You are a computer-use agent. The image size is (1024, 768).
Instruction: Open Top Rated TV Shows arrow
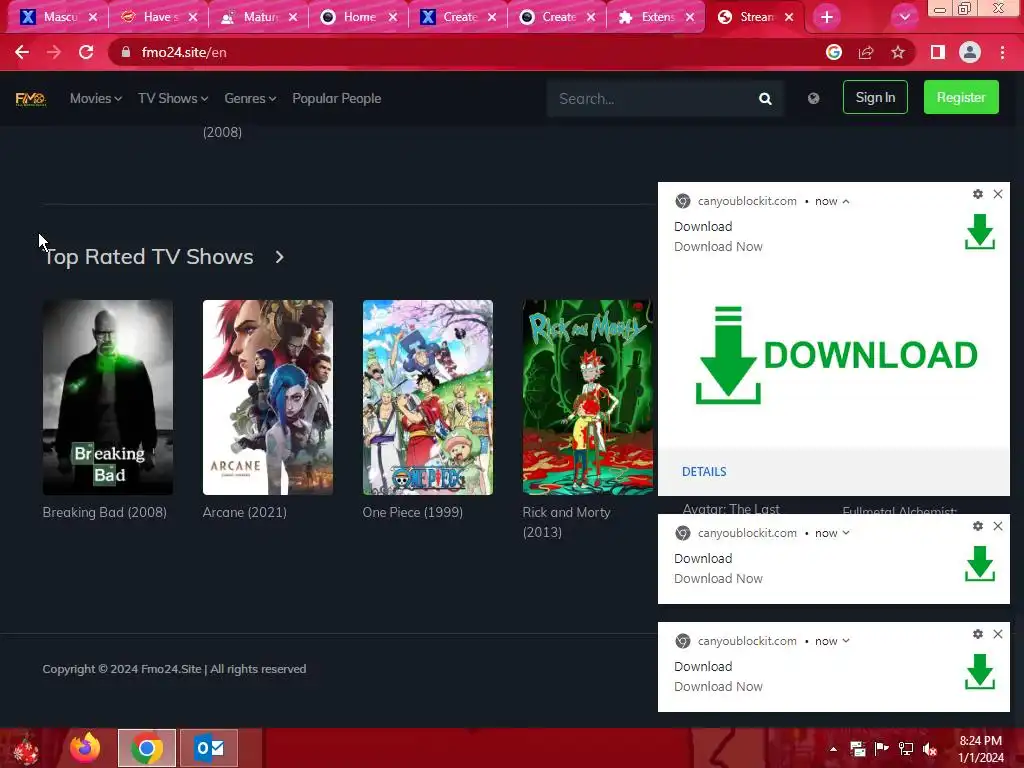click(280, 257)
